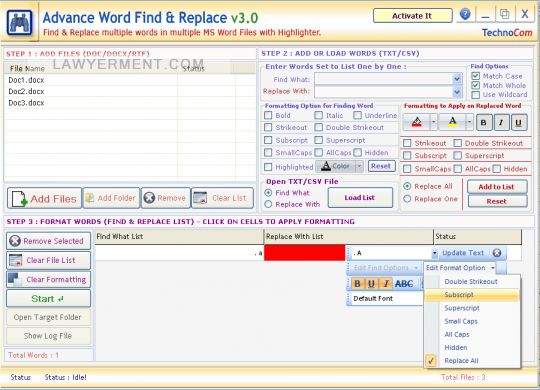This screenshot has height=390, width=540.
Task: Click font color letter A icon
Action: pyautogui.click(x=453, y=122)
